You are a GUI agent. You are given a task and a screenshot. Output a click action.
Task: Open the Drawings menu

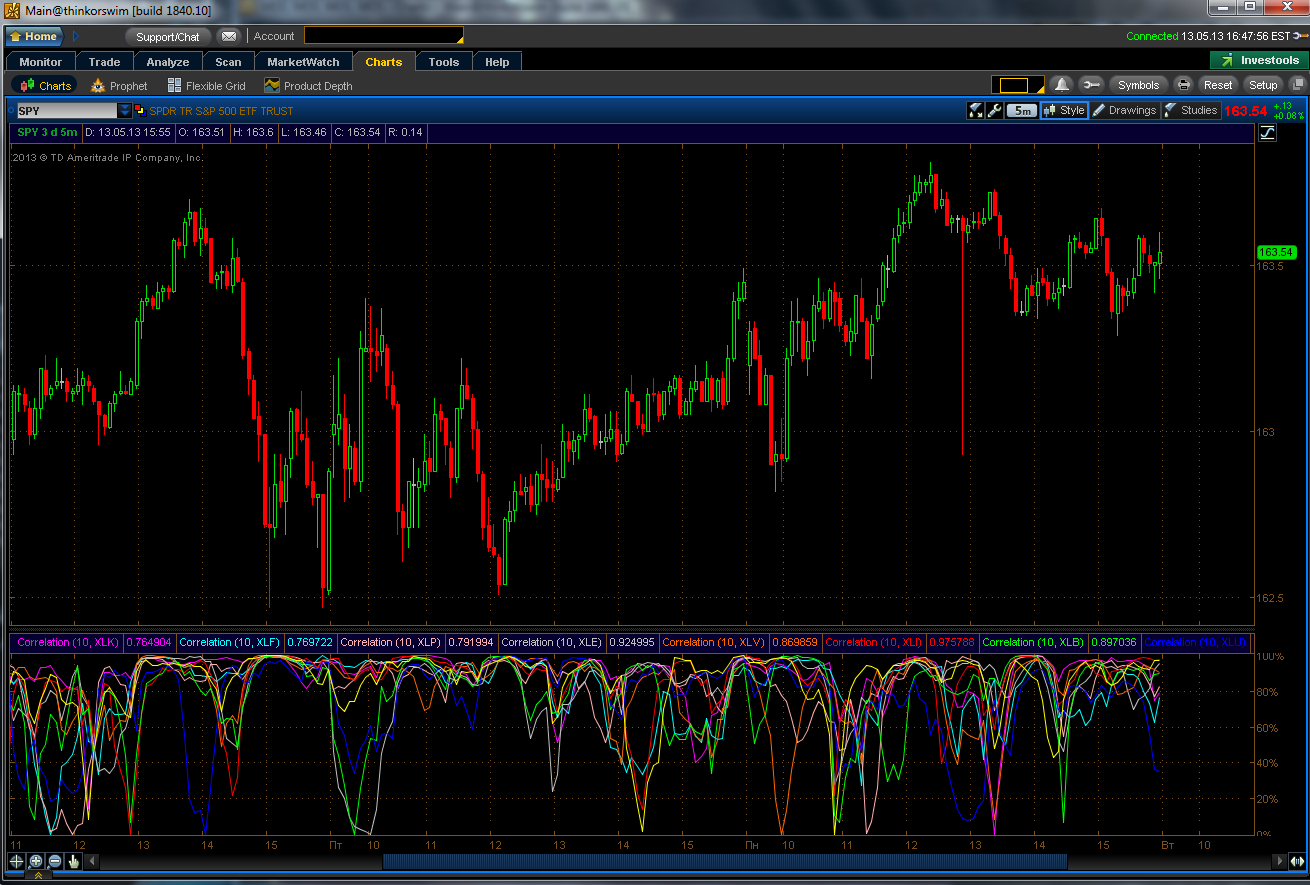1124,111
